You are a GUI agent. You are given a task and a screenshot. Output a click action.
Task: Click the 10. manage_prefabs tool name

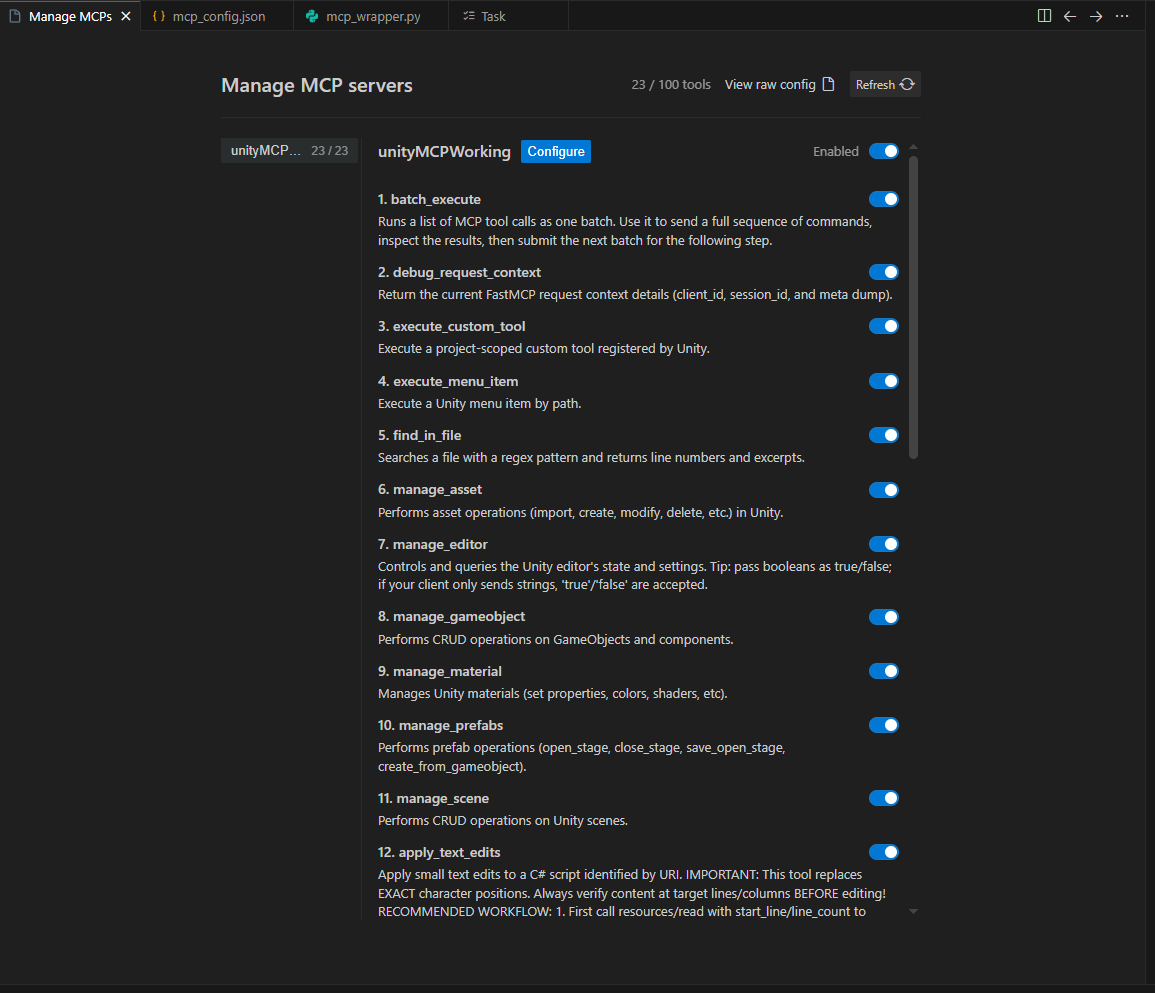click(x=440, y=726)
